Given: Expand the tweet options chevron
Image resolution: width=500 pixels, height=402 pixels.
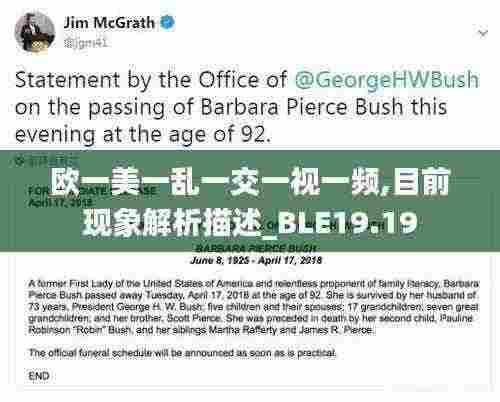Looking at the screenshot, I should [x=482, y=33].
